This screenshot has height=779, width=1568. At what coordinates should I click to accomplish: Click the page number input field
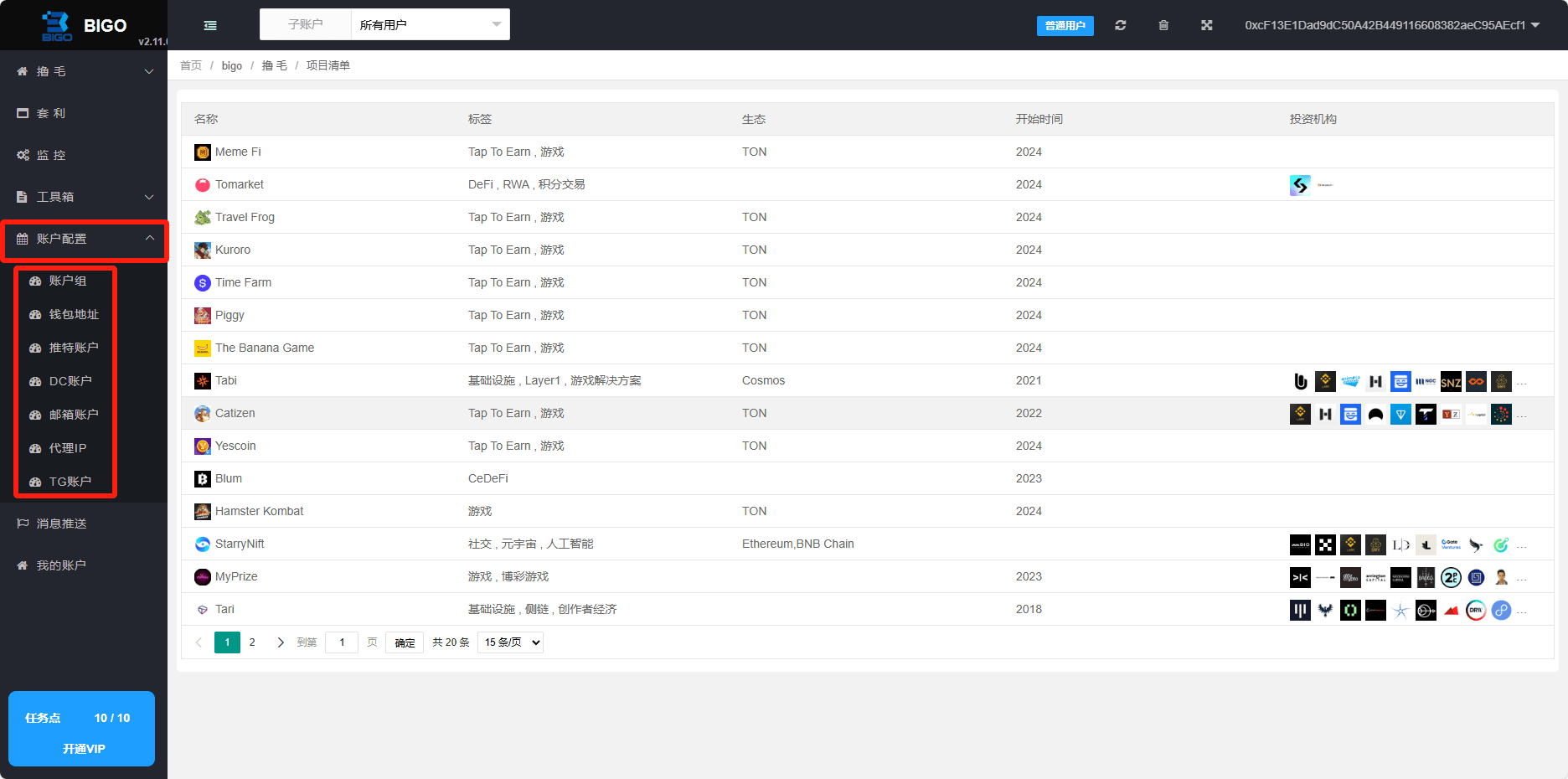(x=342, y=642)
